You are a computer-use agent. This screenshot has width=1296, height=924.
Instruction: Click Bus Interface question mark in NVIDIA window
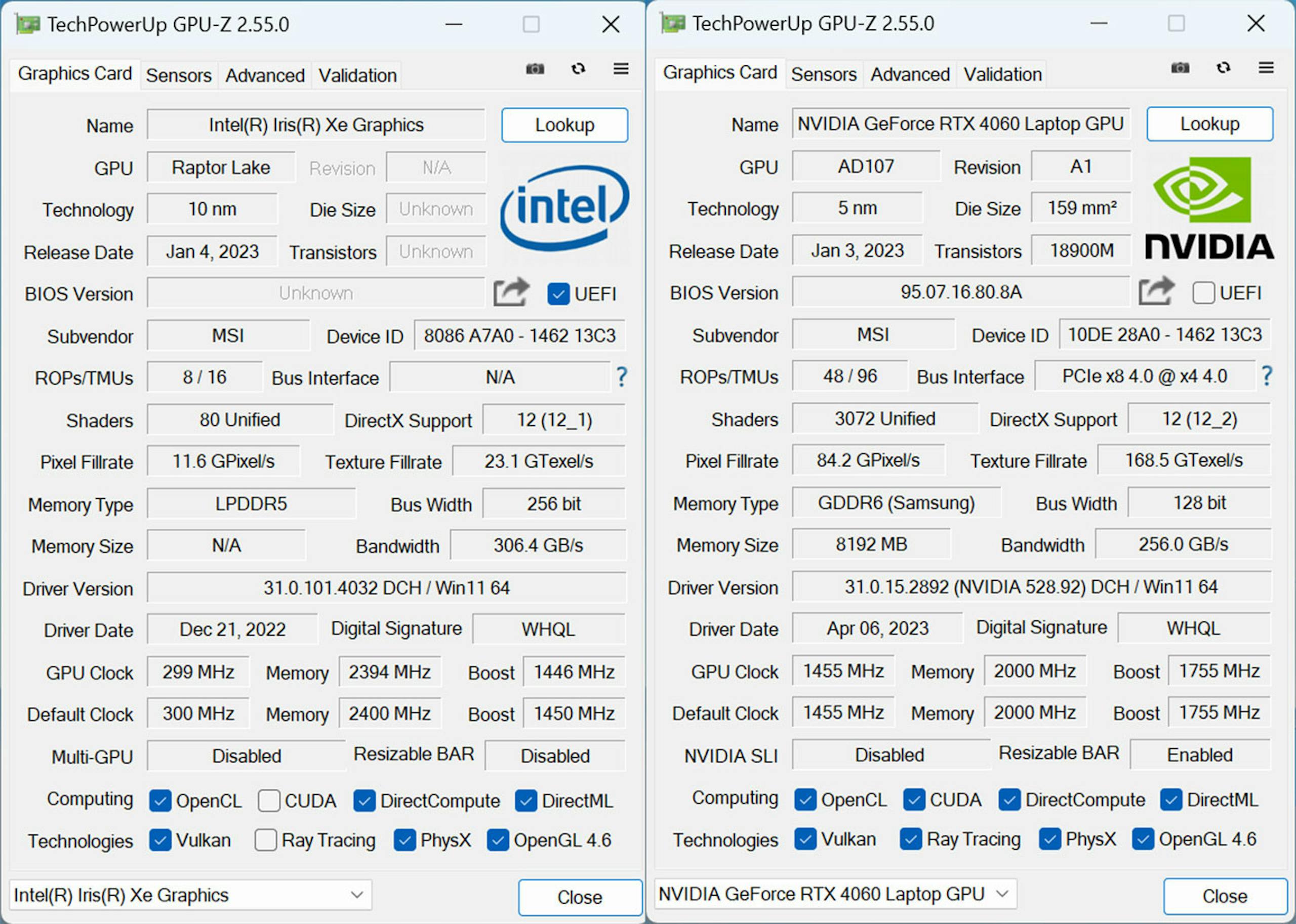coord(1267,375)
